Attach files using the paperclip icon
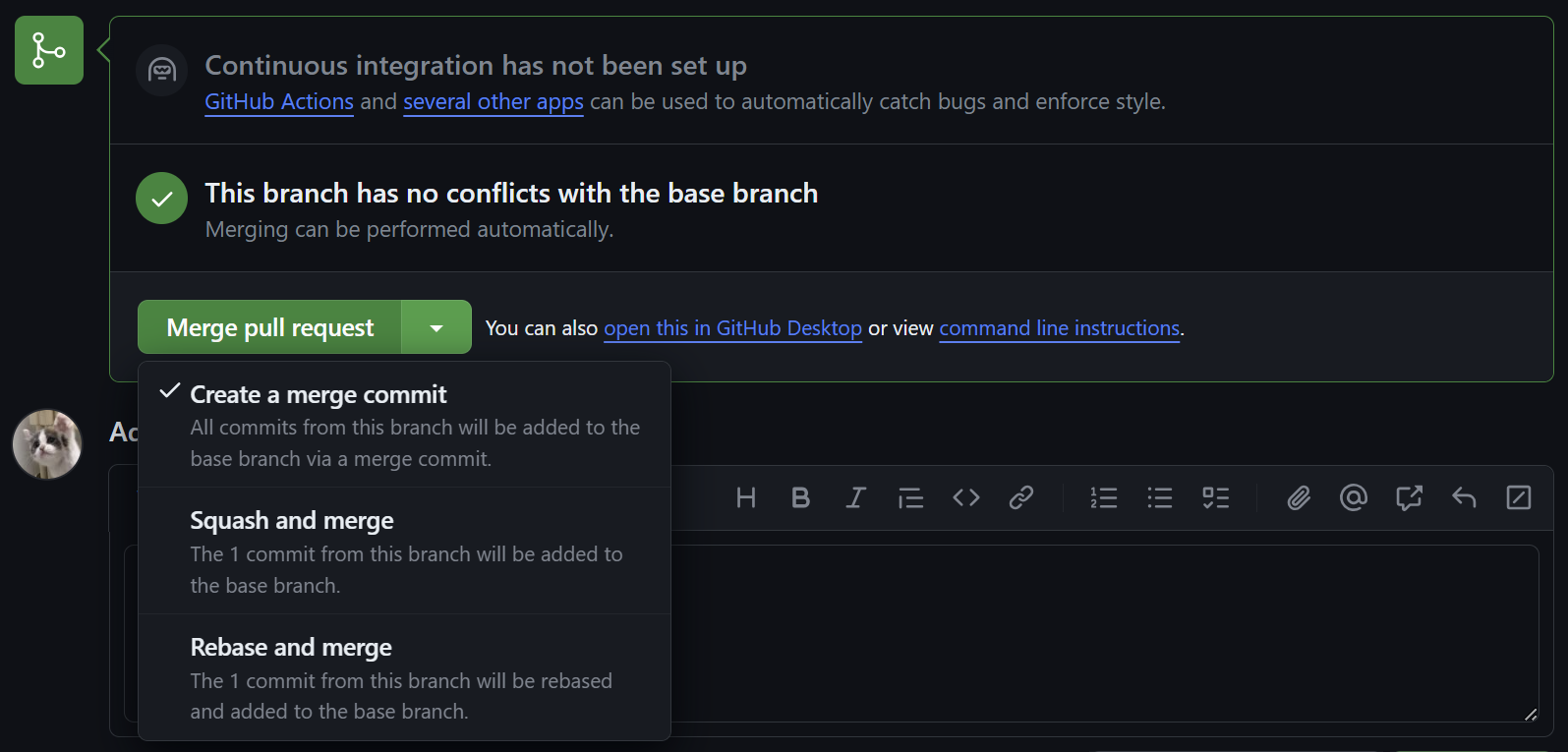 1299,498
